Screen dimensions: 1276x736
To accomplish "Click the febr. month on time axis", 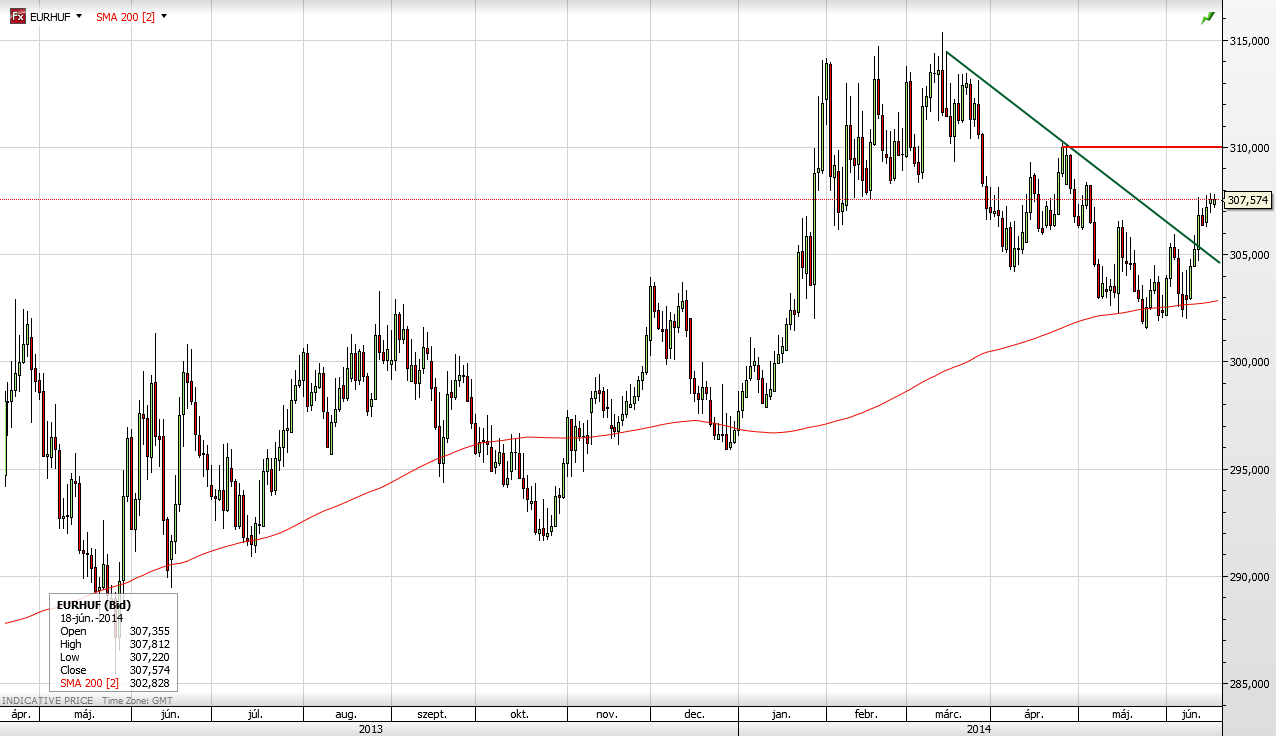I will pyautogui.click(x=866, y=715).
